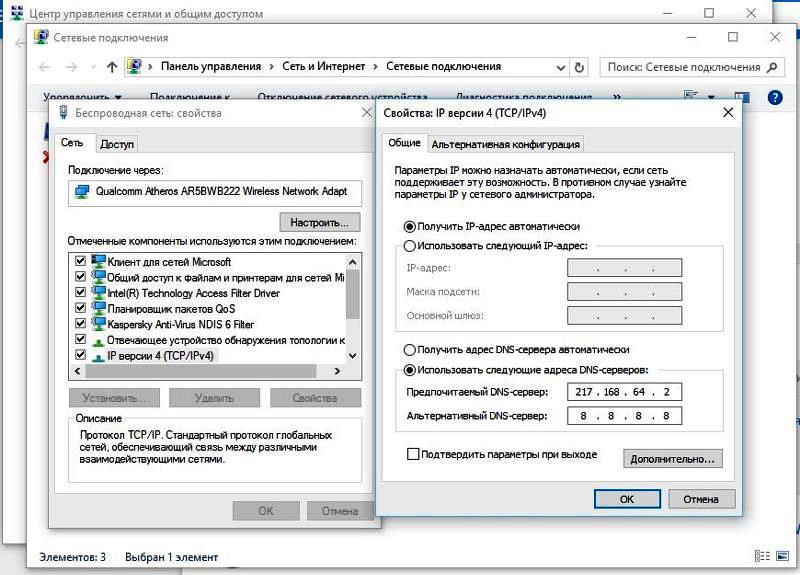800x575 pixels.
Task: Click the Kaspersky Anti-Virus NDIS component icon
Action: (x=98, y=324)
